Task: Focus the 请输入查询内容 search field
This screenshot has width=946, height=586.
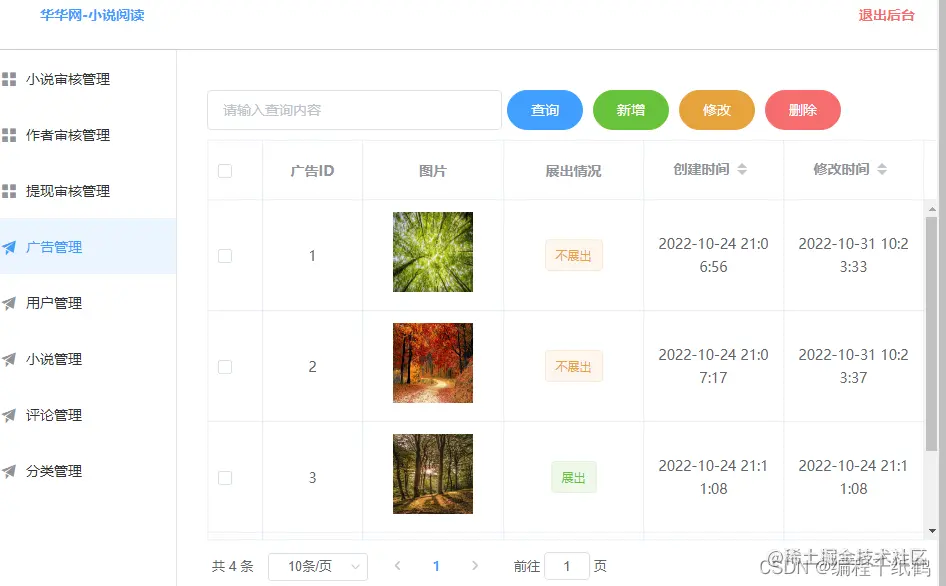Action: (x=354, y=110)
